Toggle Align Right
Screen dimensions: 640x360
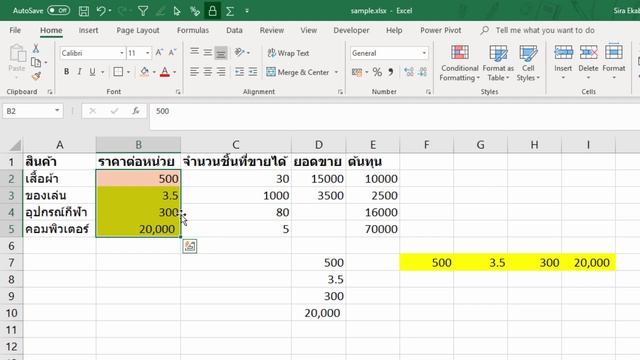click(221, 72)
